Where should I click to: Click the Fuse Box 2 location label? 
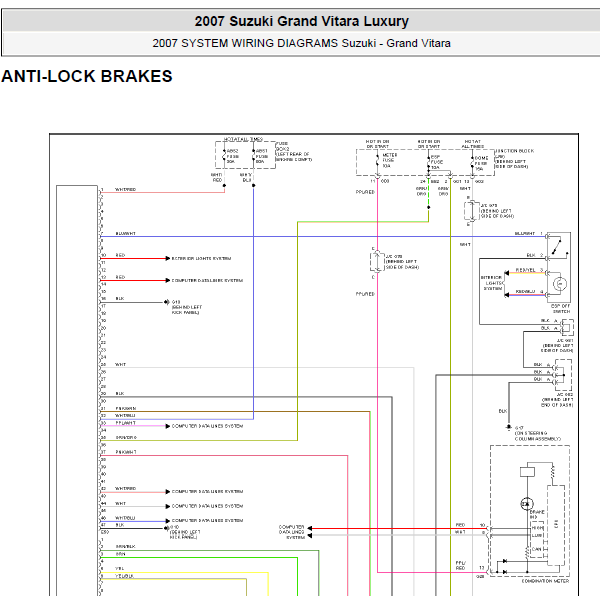pyautogui.click(x=294, y=151)
